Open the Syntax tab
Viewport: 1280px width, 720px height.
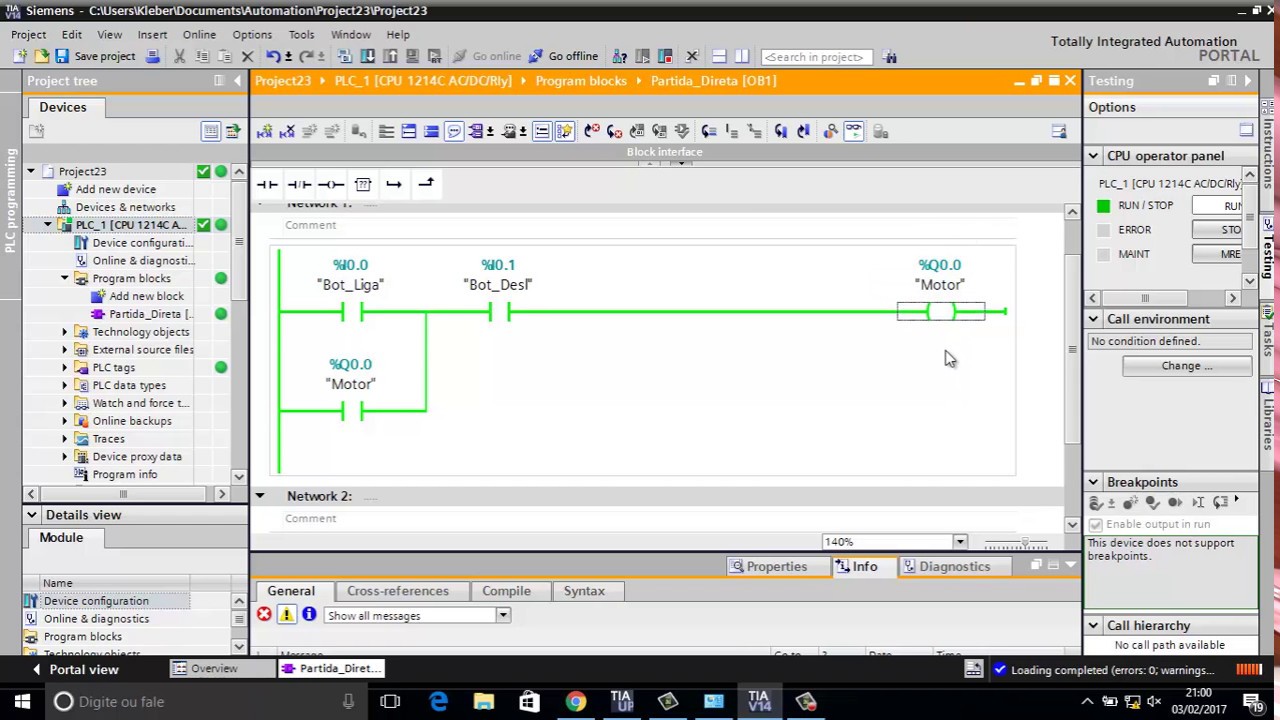(x=584, y=591)
